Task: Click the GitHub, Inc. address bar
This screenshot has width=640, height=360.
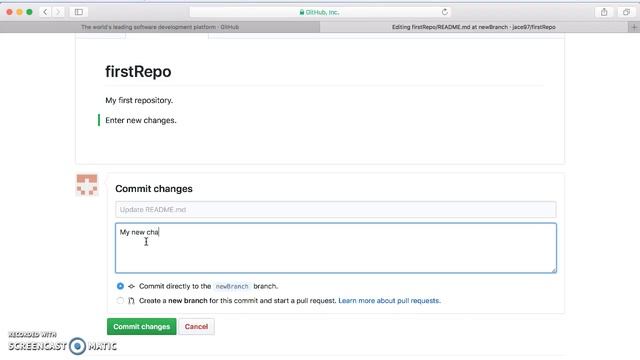Action: pyautogui.click(x=320, y=12)
